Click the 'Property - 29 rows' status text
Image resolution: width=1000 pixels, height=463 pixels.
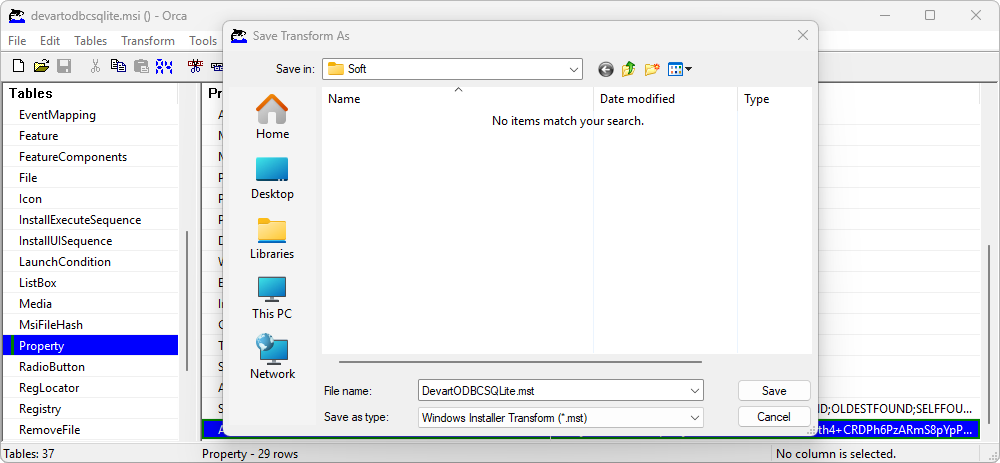249,455
